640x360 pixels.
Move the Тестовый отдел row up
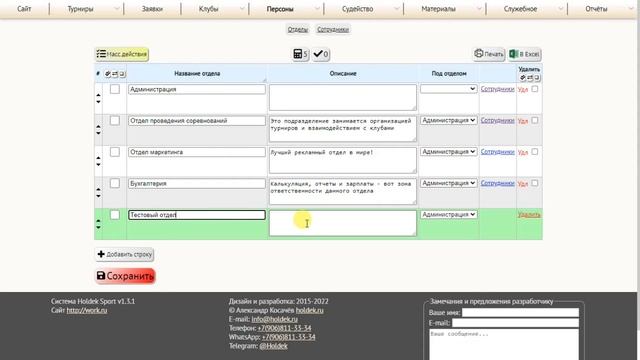[98, 221]
